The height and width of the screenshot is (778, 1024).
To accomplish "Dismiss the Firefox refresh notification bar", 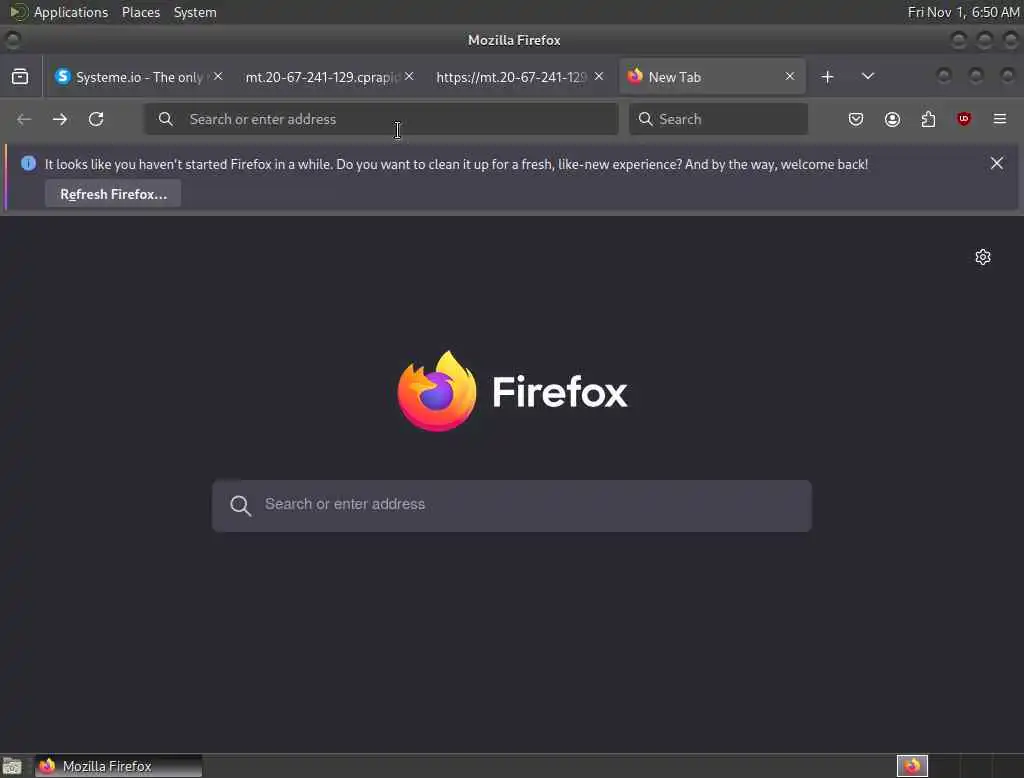I will coord(996,163).
